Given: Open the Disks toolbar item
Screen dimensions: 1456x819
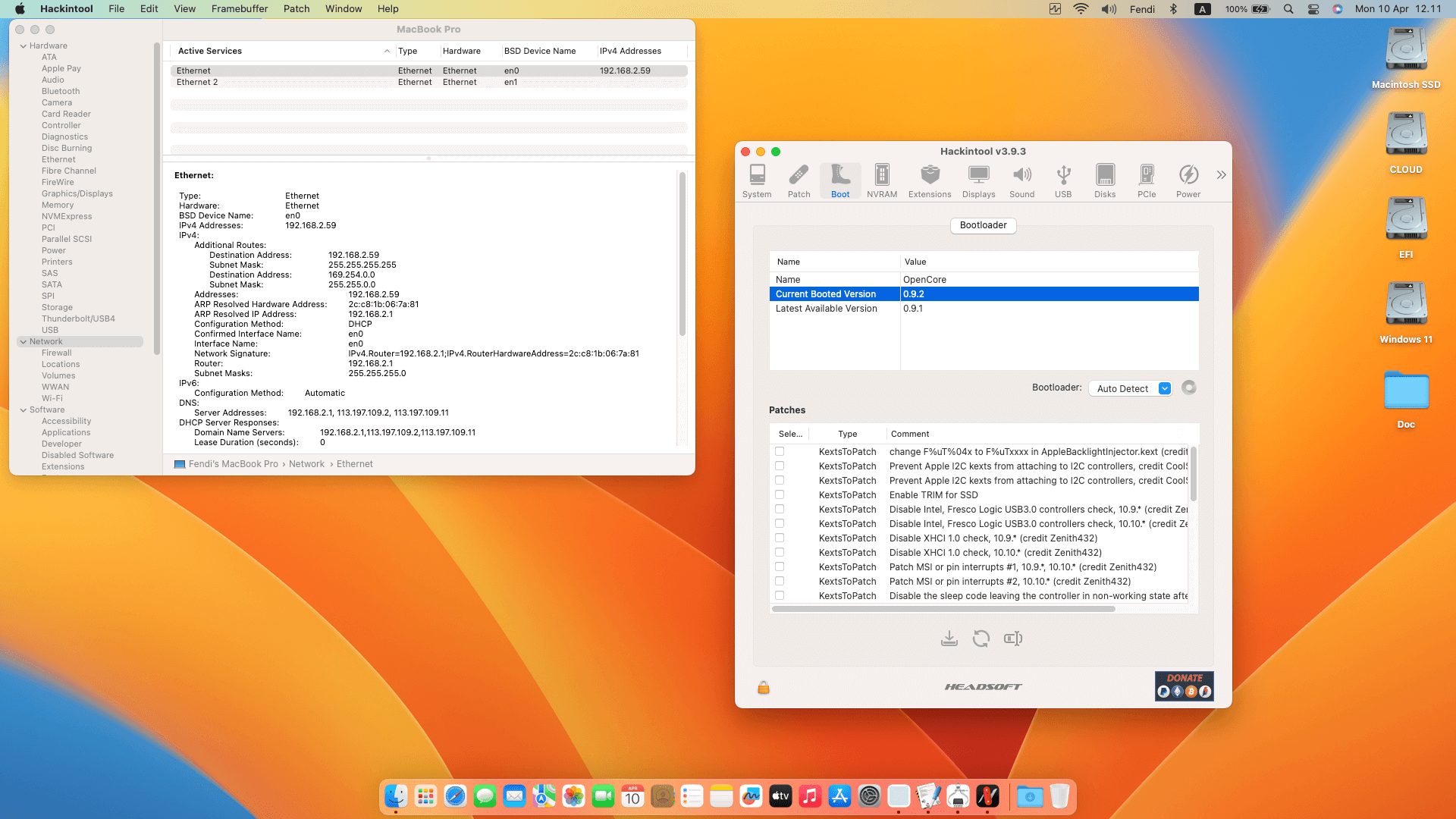Looking at the screenshot, I should [1105, 181].
